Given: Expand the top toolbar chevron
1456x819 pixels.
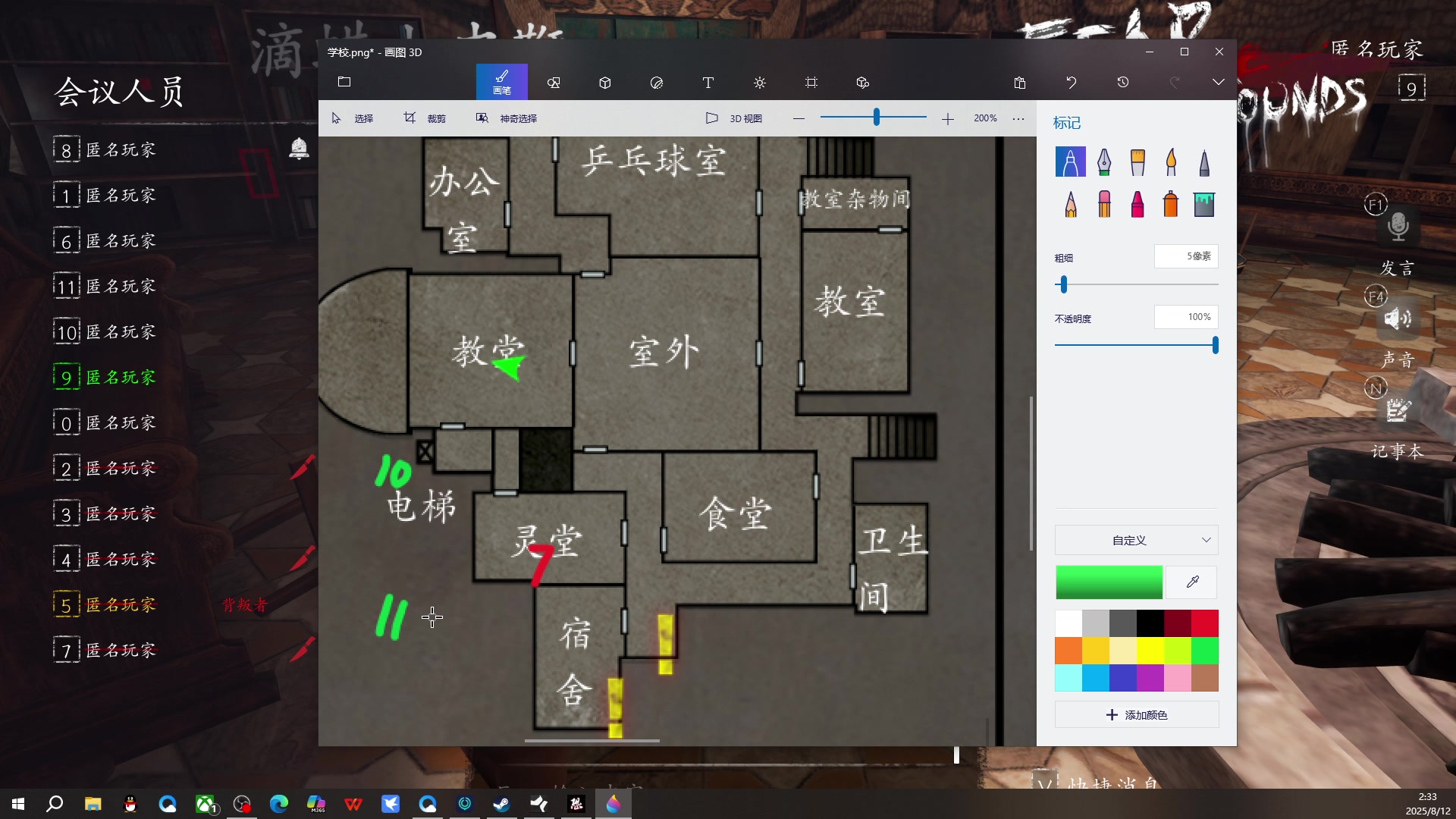Looking at the screenshot, I should pos(1219,82).
